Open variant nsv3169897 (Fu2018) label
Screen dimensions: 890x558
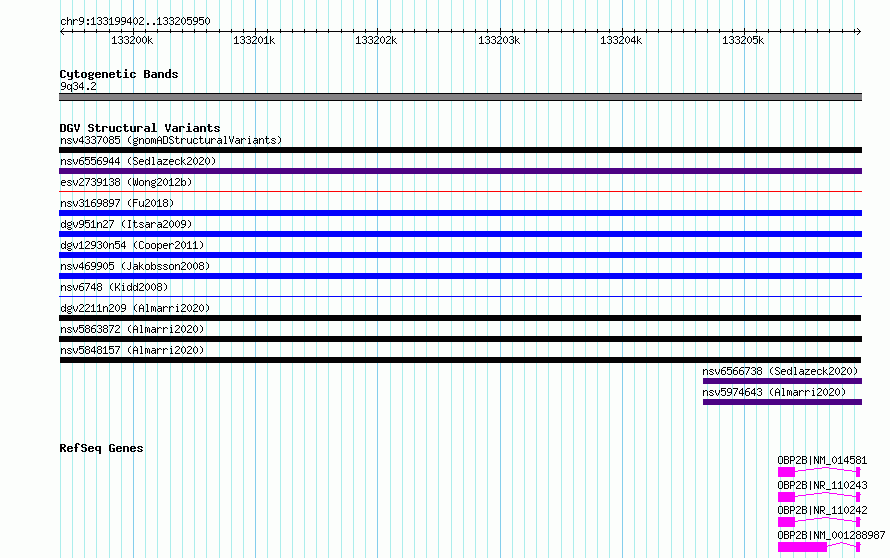(x=117, y=203)
